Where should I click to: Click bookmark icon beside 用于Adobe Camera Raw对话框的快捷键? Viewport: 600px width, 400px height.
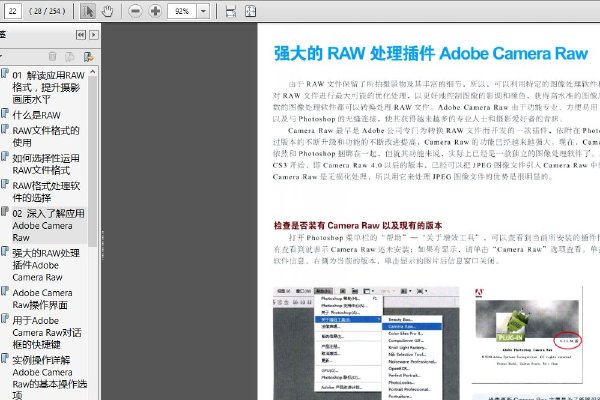[x=5, y=319]
